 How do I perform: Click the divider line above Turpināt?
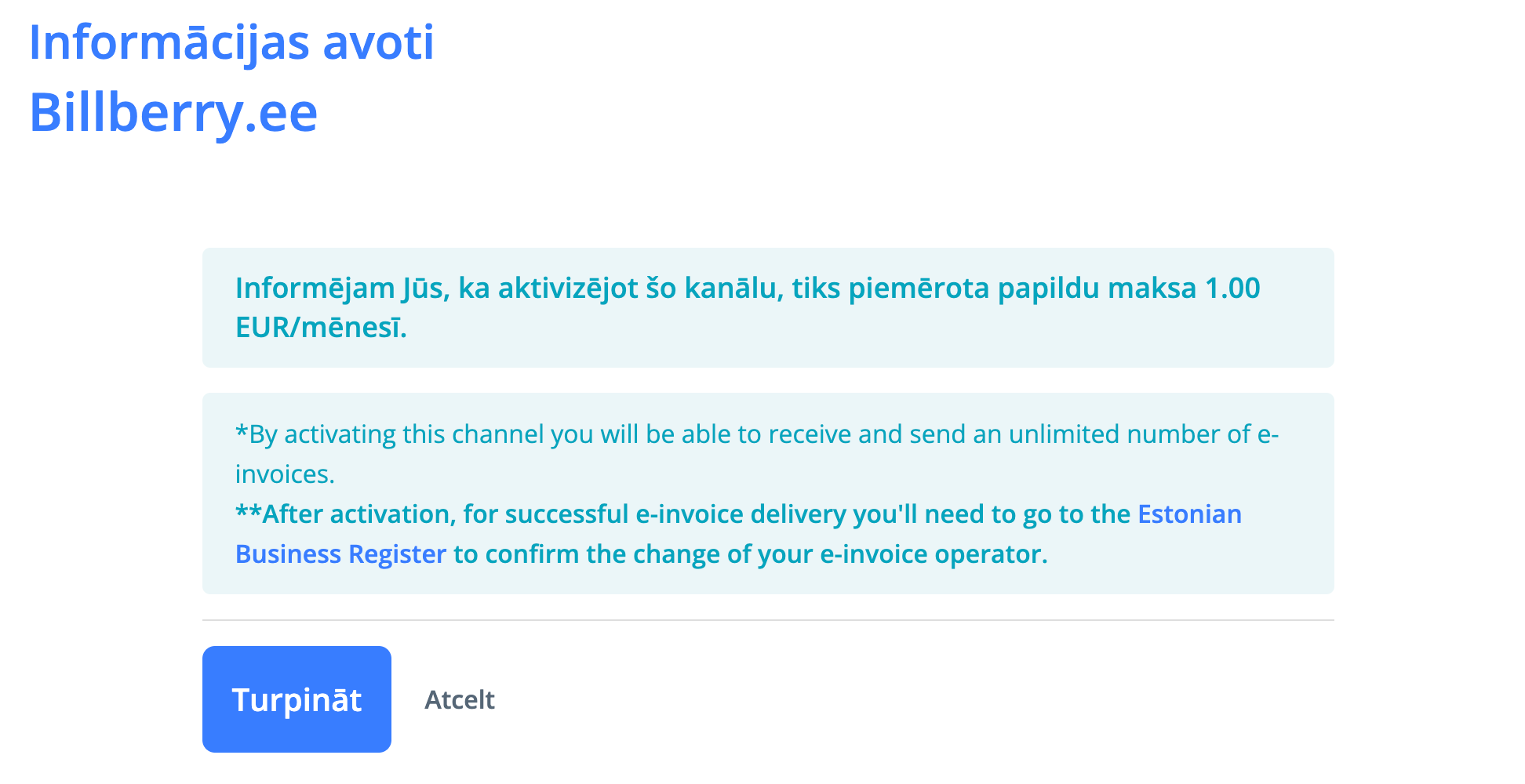[767, 620]
